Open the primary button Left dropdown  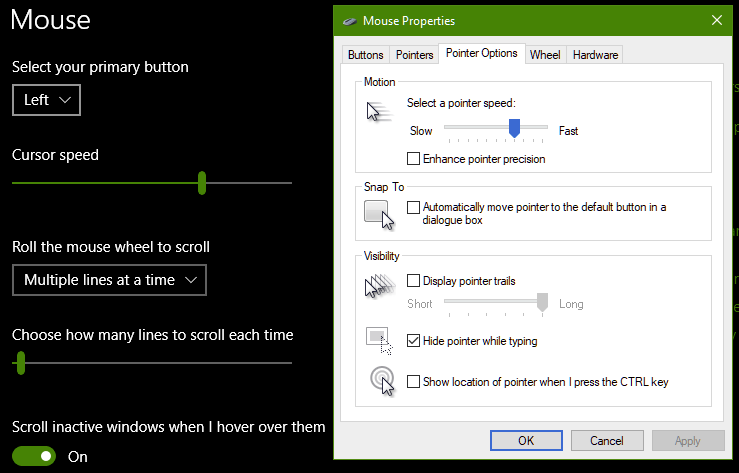point(46,100)
